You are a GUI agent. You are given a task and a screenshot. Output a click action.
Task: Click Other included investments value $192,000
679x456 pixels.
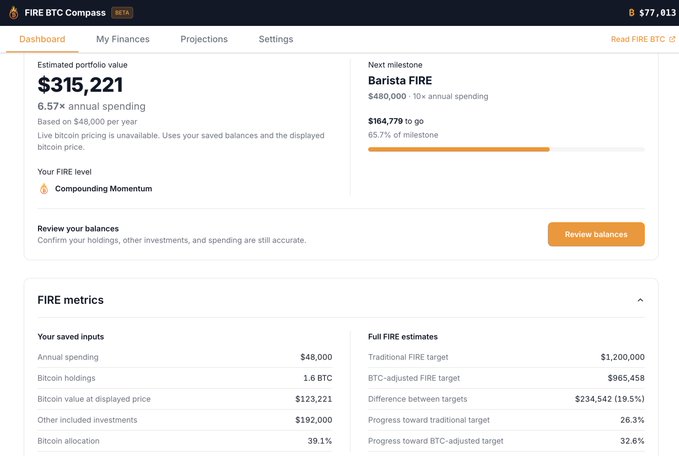(314, 420)
